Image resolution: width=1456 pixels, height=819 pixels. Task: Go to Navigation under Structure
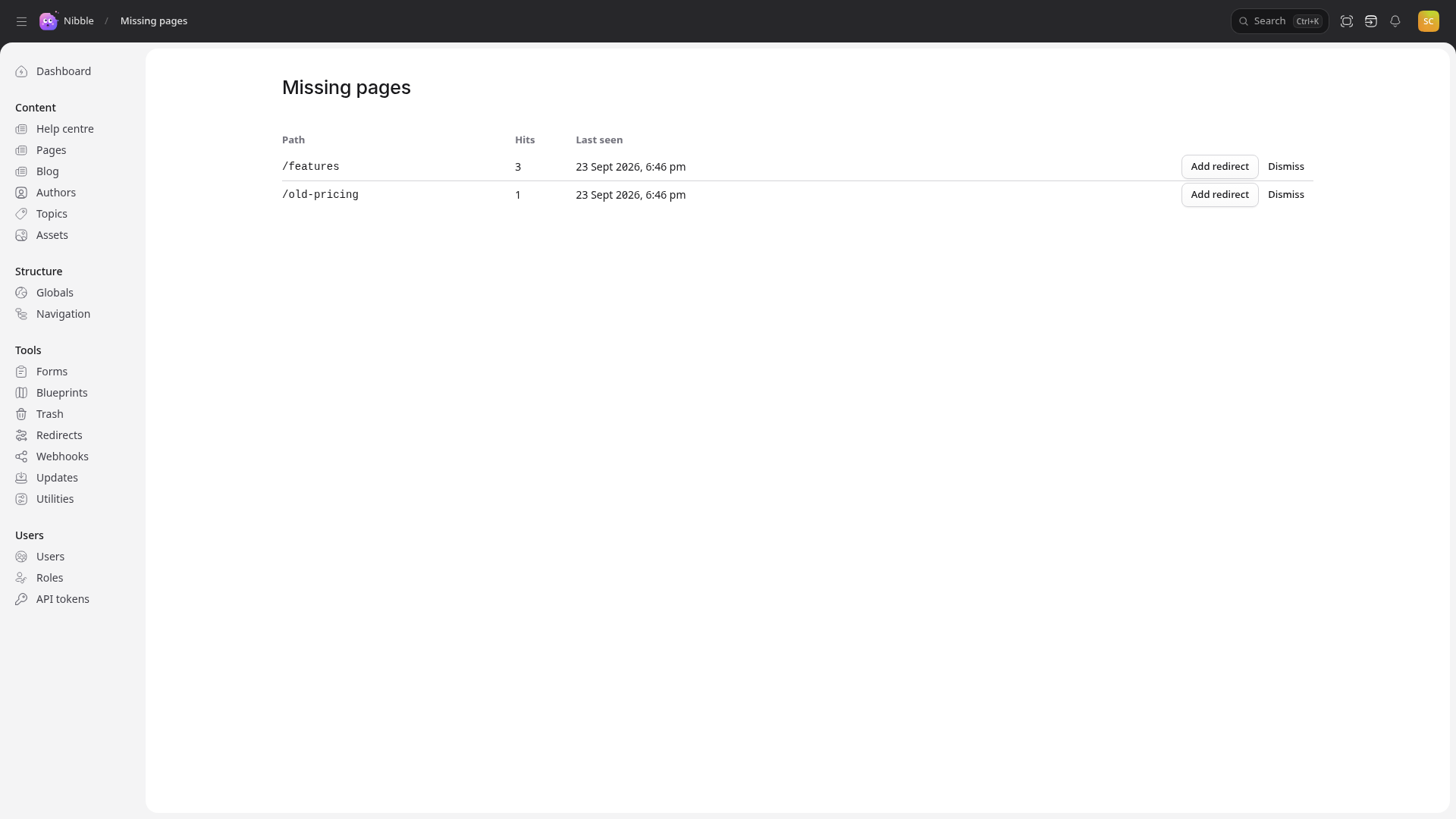(x=63, y=314)
